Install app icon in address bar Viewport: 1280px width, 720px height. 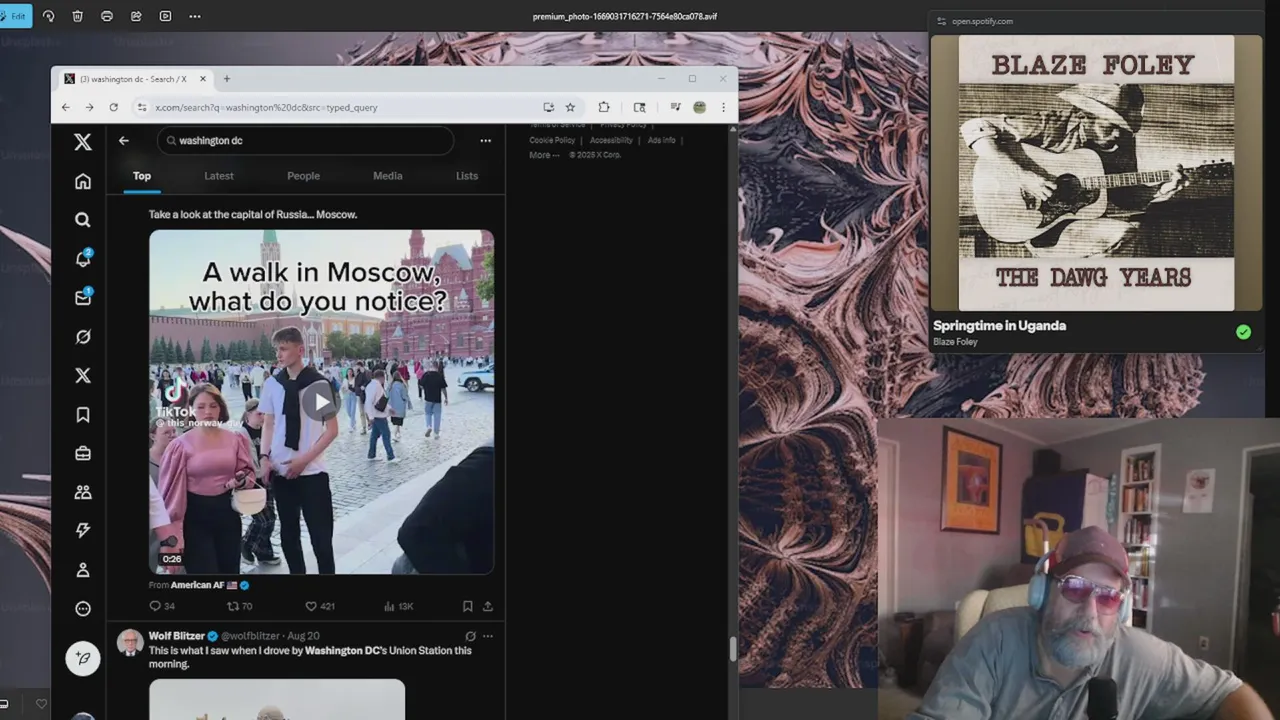pos(548,107)
